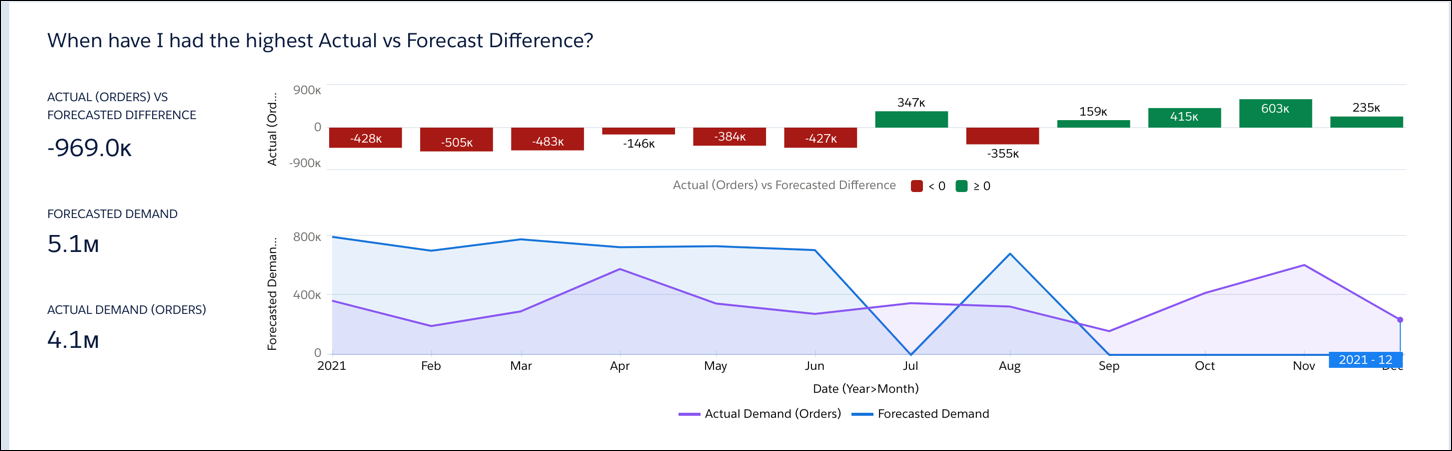Click the small red April bar
The width and height of the screenshot is (1452, 451).
pyautogui.click(x=638, y=131)
